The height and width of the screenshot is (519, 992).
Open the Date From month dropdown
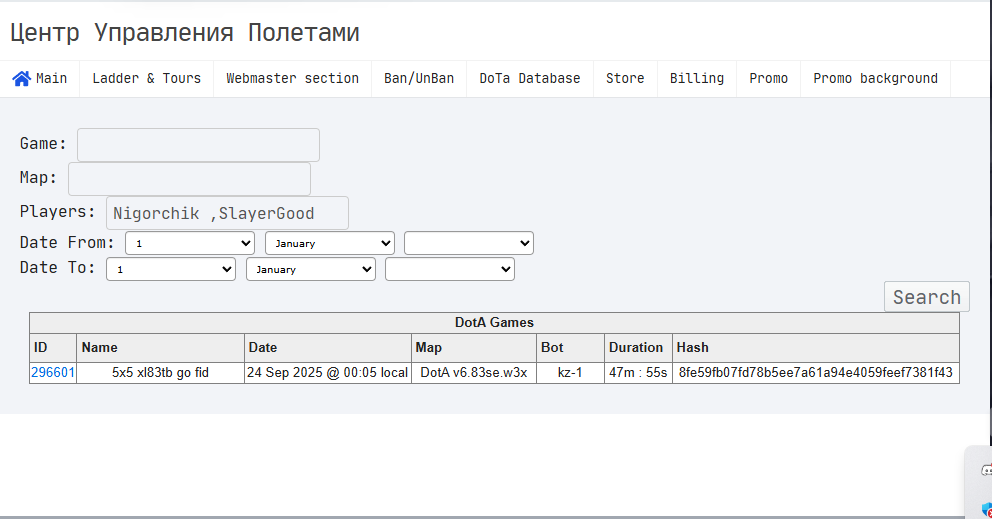click(x=330, y=243)
